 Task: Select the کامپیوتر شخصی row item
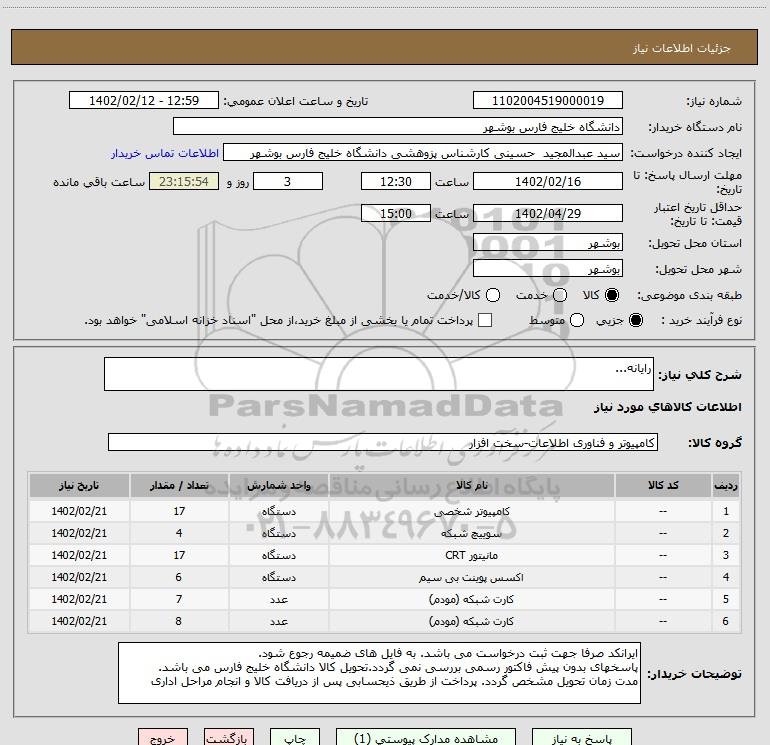[x=471, y=511]
